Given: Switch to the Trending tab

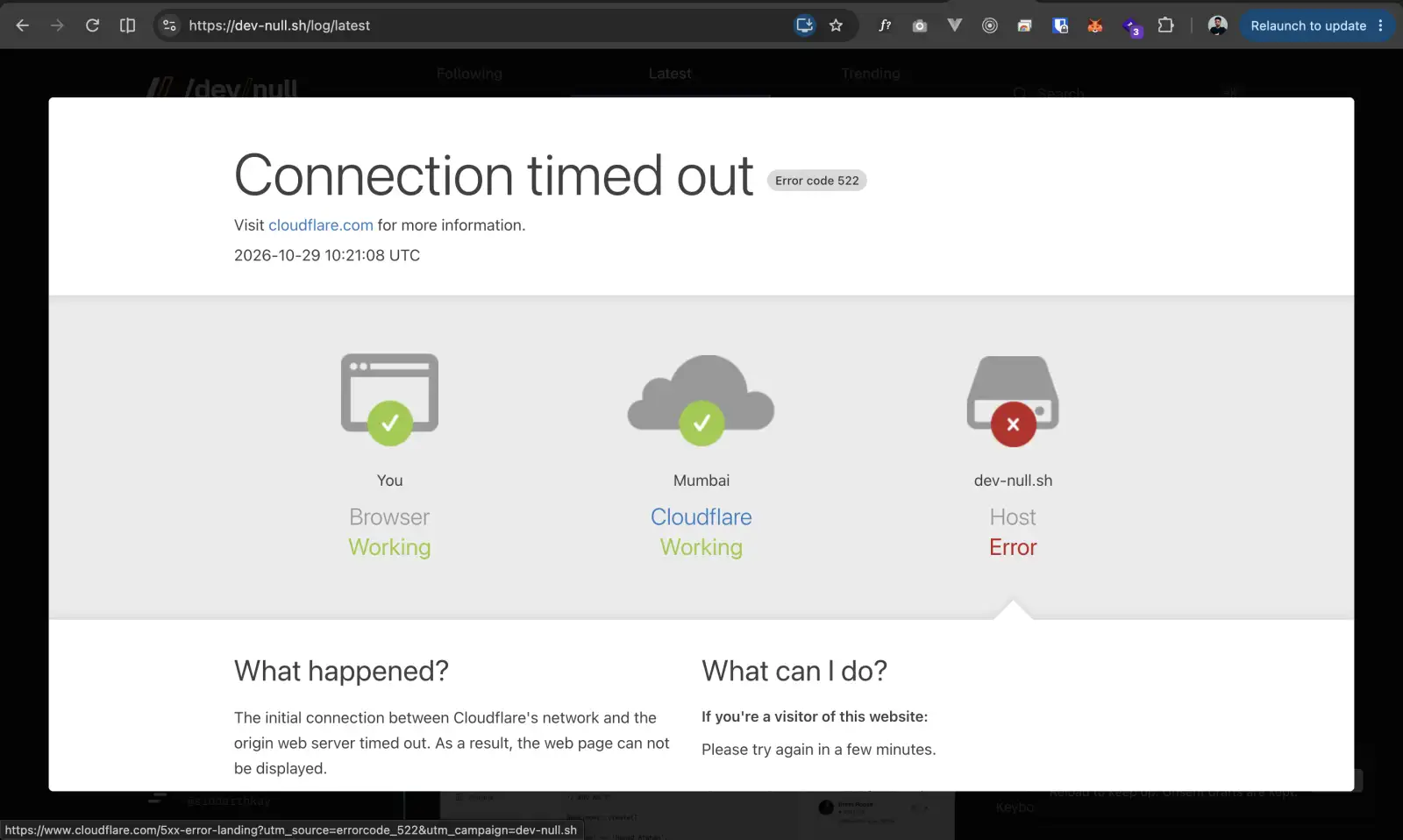Looking at the screenshot, I should pyautogui.click(x=871, y=74).
